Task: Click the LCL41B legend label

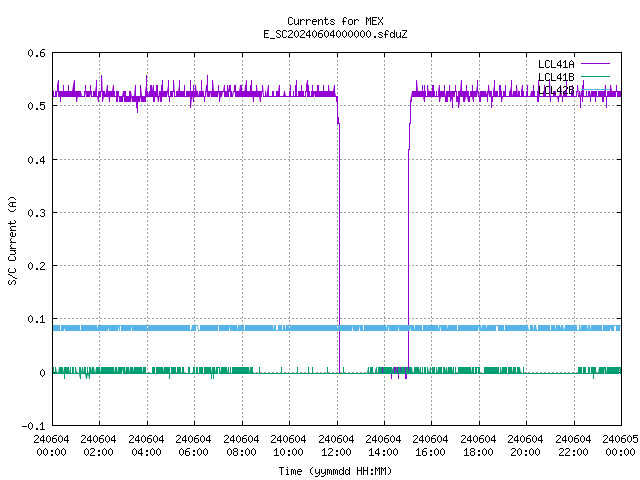Action: click(556, 77)
